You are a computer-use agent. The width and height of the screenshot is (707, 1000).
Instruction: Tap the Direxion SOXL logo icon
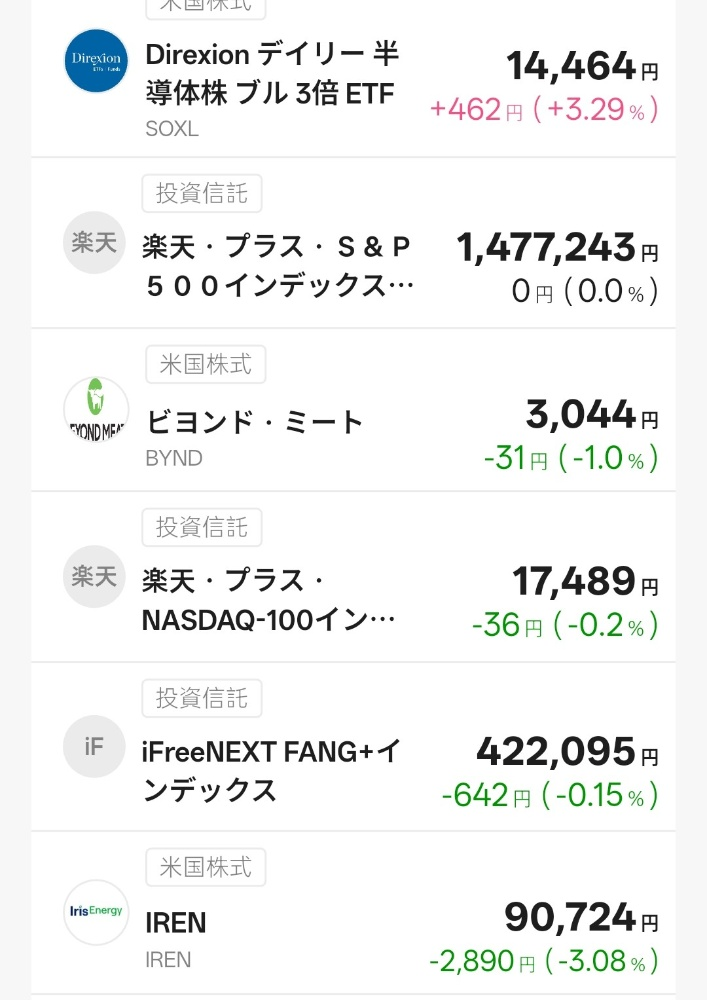click(x=96, y=61)
